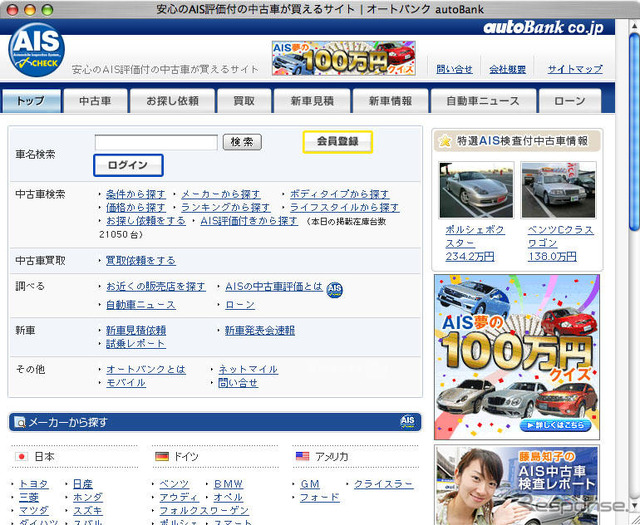The height and width of the screenshot is (525, 640).
Task: Click ランキングから探す link
Action: coord(226,208)
